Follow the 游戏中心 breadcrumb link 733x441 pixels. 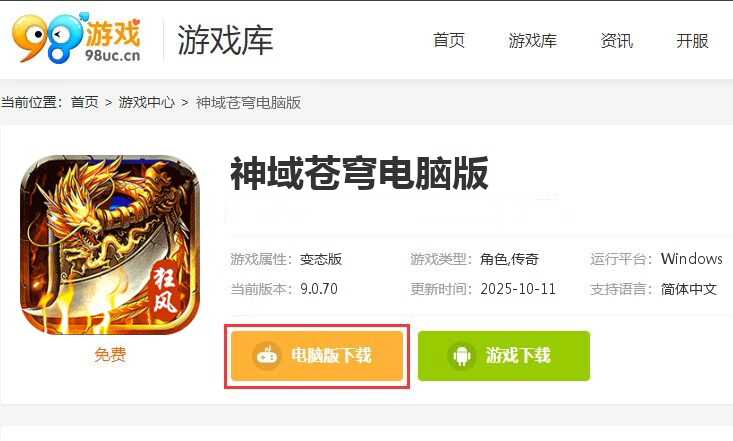click(x=146, y=102)
